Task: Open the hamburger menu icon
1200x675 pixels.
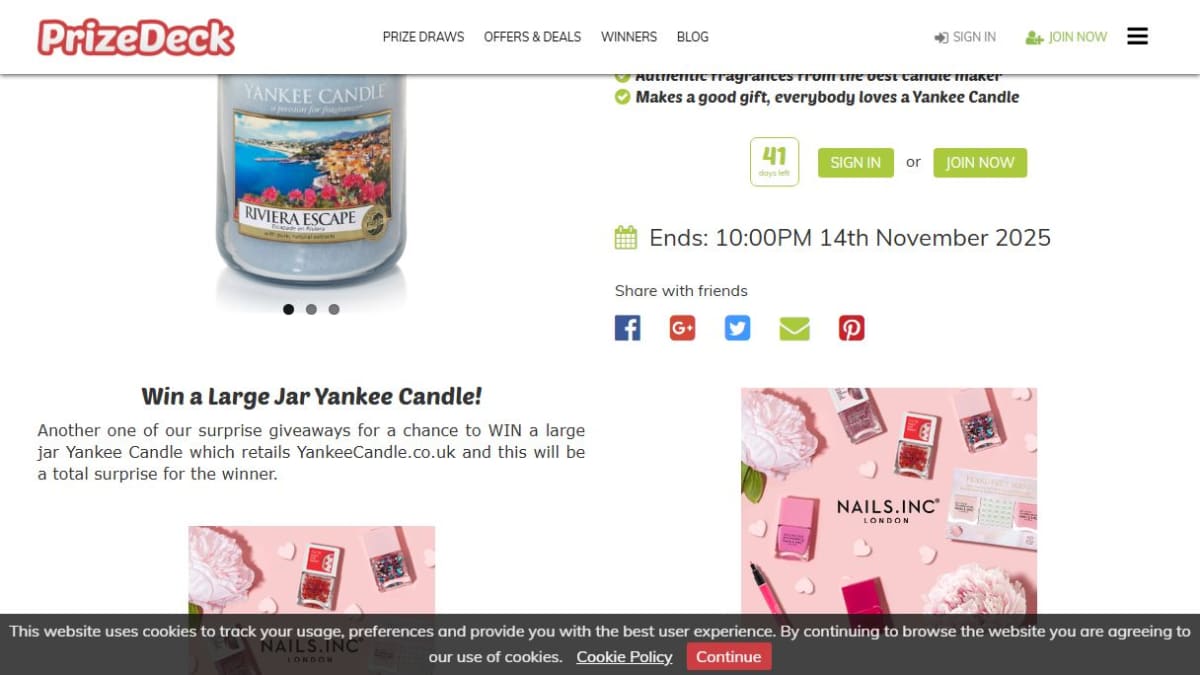Action: [x=1137, y=36]
